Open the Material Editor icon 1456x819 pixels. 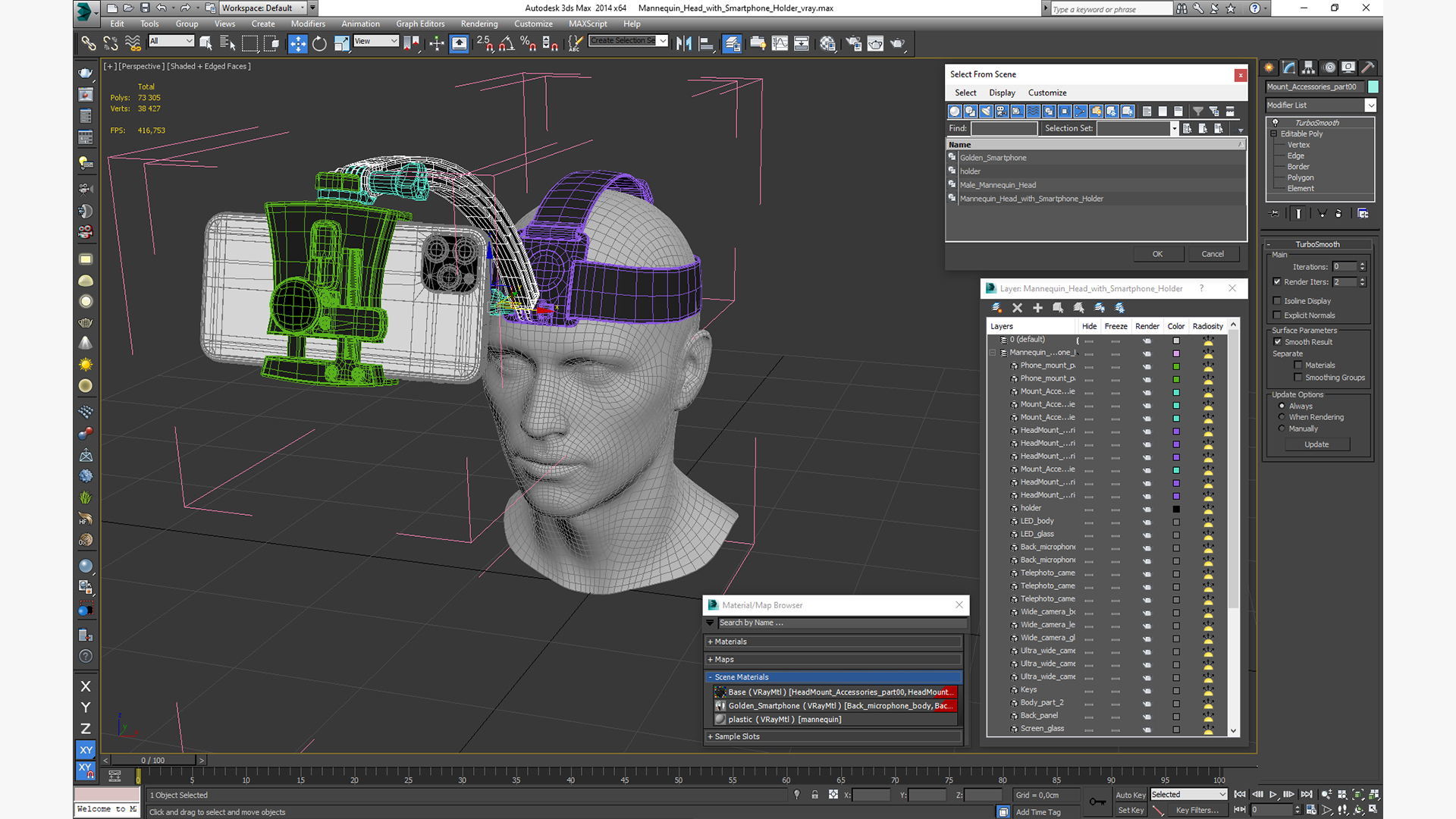click(827, 43)
